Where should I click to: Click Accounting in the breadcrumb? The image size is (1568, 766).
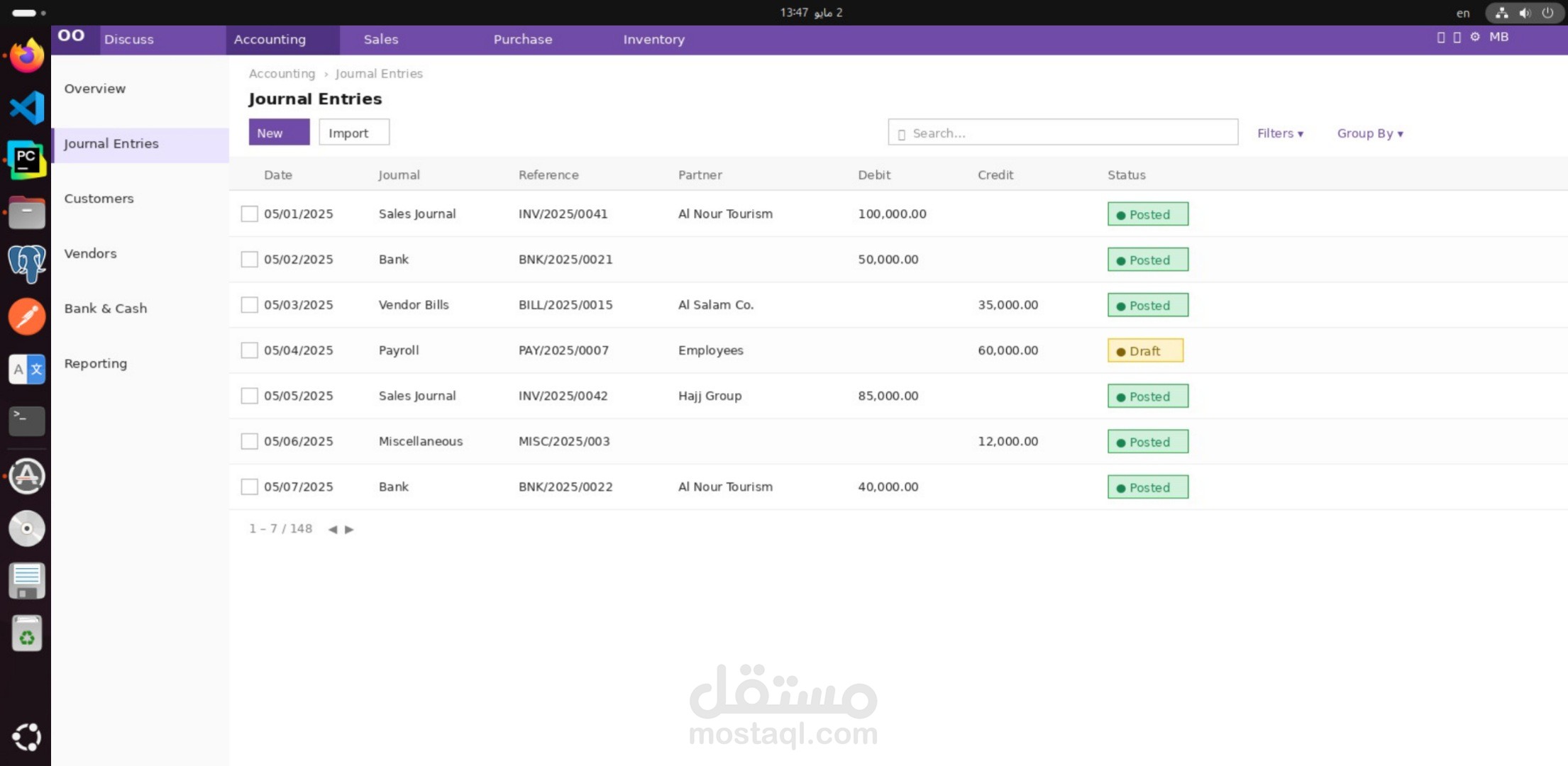click(282, 74)
